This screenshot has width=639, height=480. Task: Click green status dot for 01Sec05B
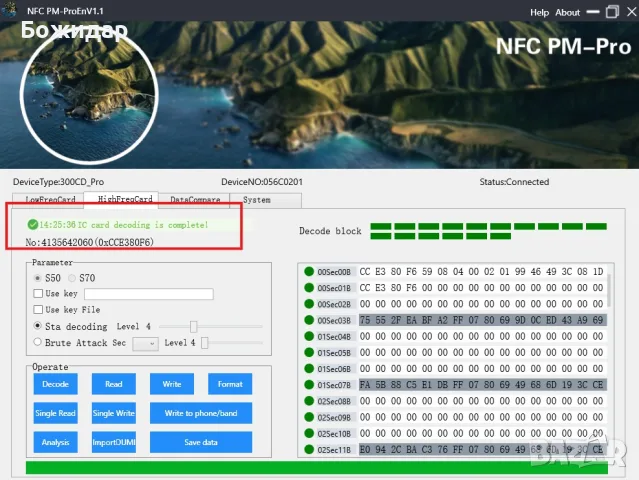[x=309, y=352]
